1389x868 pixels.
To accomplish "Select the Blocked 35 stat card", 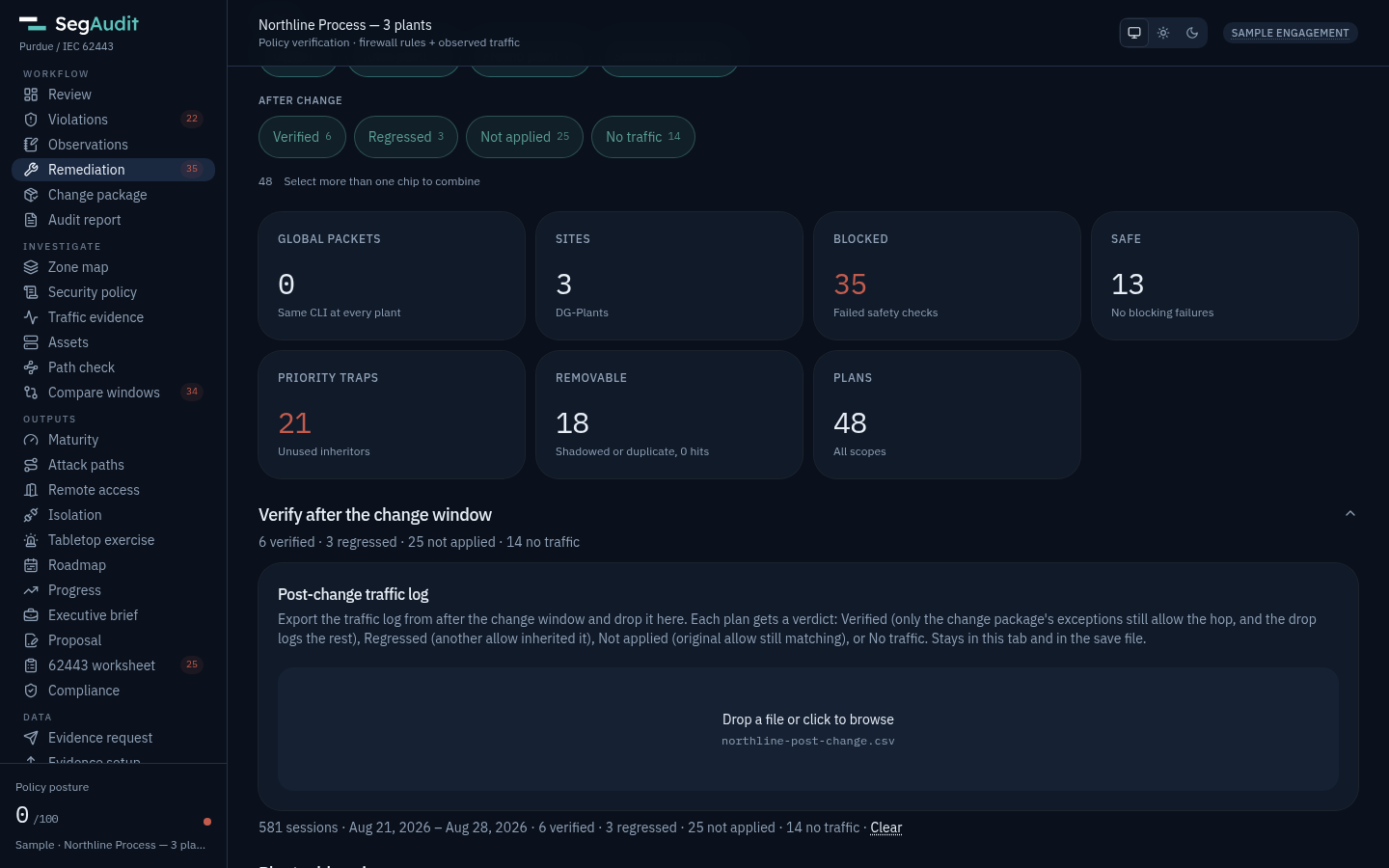I will tap(947, 276).
